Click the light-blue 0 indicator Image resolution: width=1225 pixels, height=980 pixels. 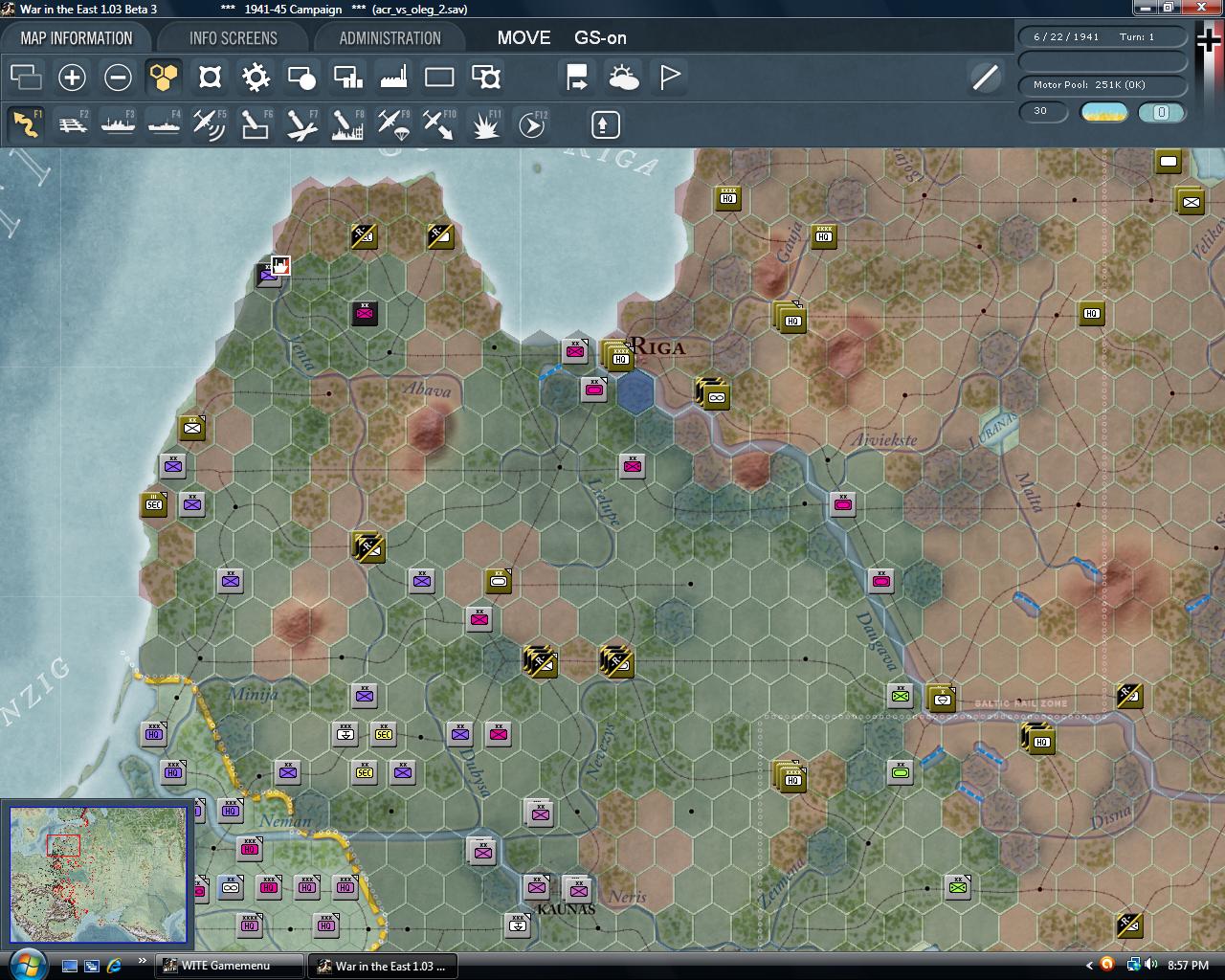pos(1161,112)
